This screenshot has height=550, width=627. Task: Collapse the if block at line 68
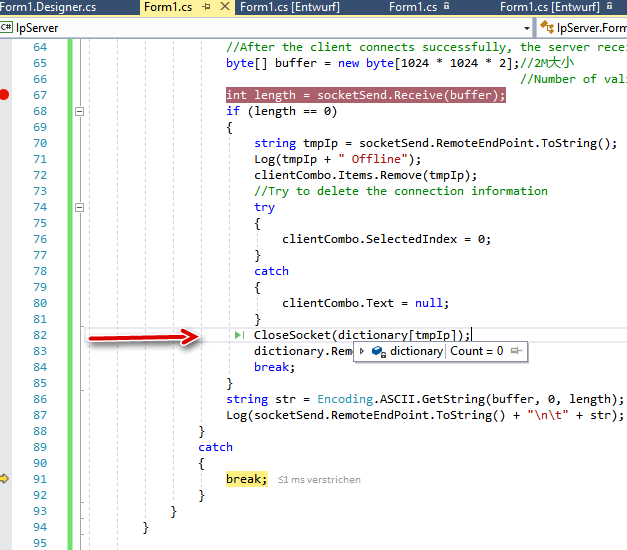80,111
